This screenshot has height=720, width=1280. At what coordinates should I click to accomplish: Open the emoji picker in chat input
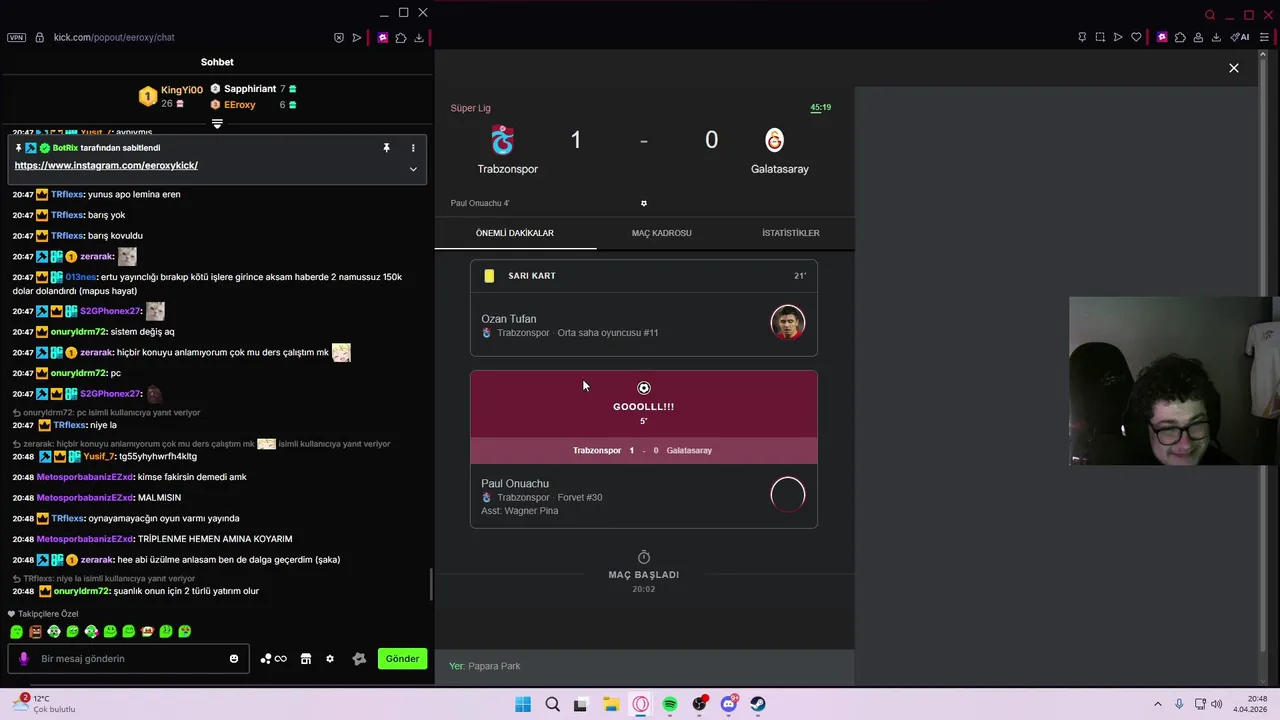(234, 659)
